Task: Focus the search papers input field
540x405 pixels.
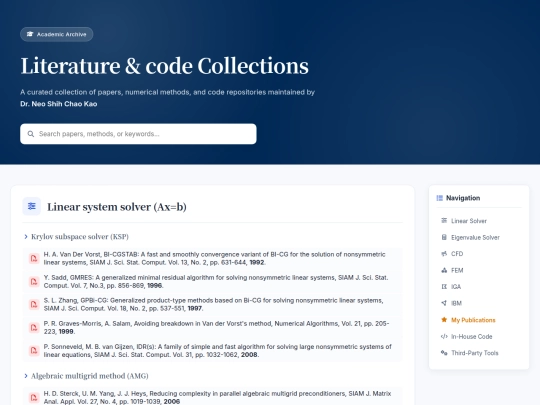Action: (x=138, y=134)
